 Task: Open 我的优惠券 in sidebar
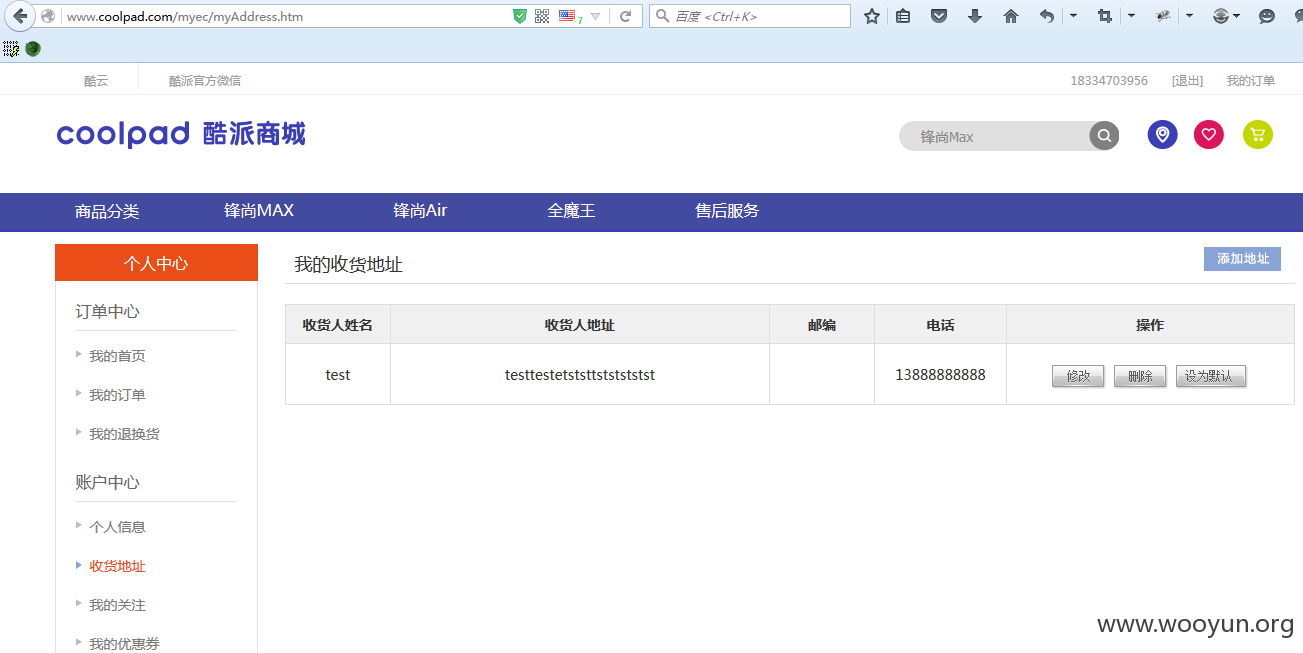point(124,643)
